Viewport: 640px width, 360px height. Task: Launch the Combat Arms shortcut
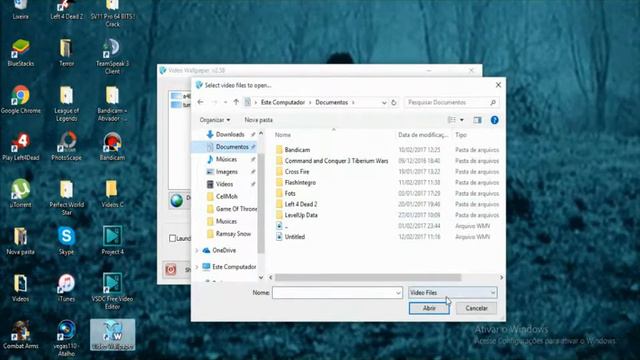coord(20,335)
